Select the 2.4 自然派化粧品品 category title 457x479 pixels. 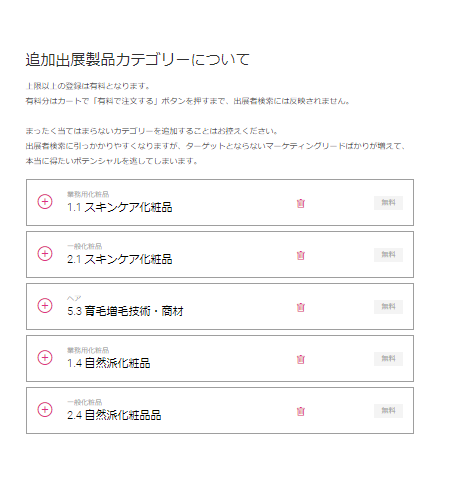(x=114, y=415)
